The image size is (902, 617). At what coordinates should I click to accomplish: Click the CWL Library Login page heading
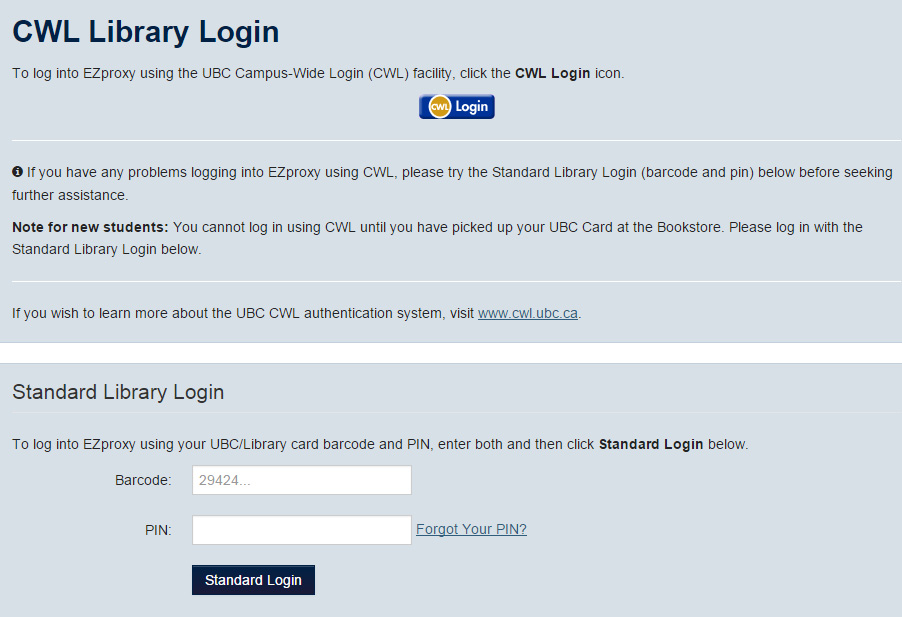(145, 32)
